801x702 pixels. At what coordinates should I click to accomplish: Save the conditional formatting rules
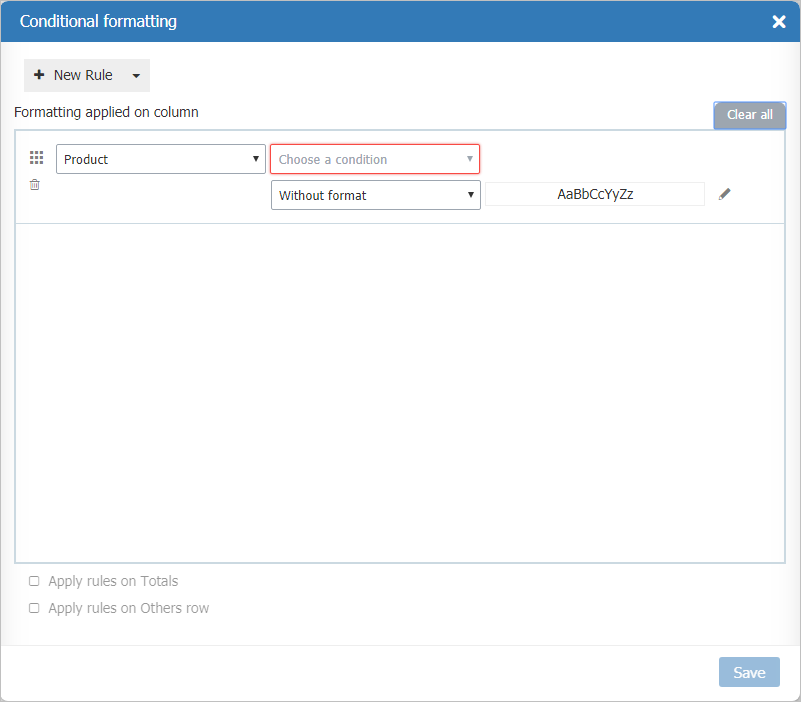(x=749, y=671)
